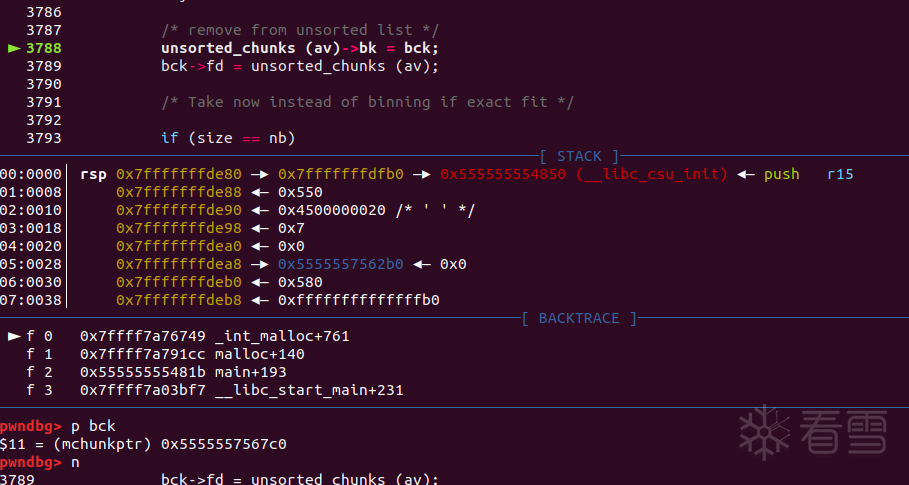Click the 0x550 stack value
The height and width of the screenshot is (485, 909).
click(300, 192)
